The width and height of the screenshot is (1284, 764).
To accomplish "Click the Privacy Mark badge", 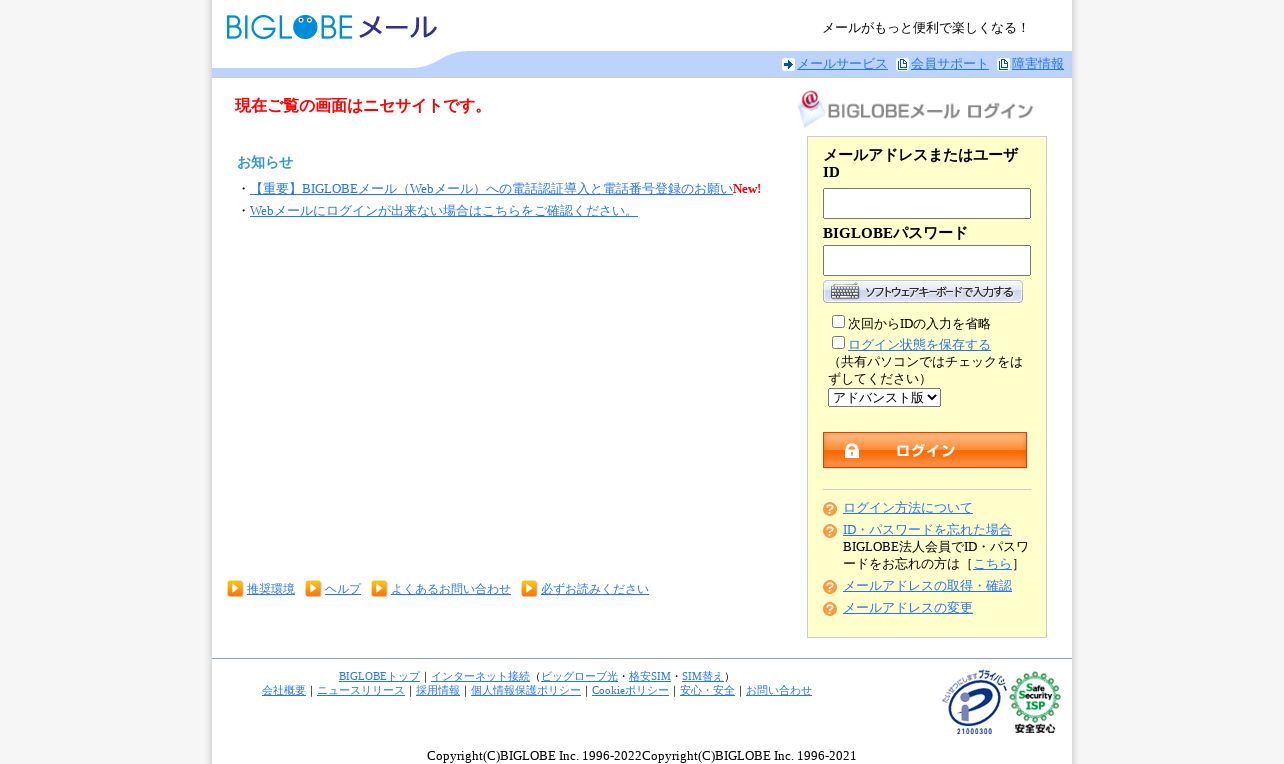I will point(973,702).
